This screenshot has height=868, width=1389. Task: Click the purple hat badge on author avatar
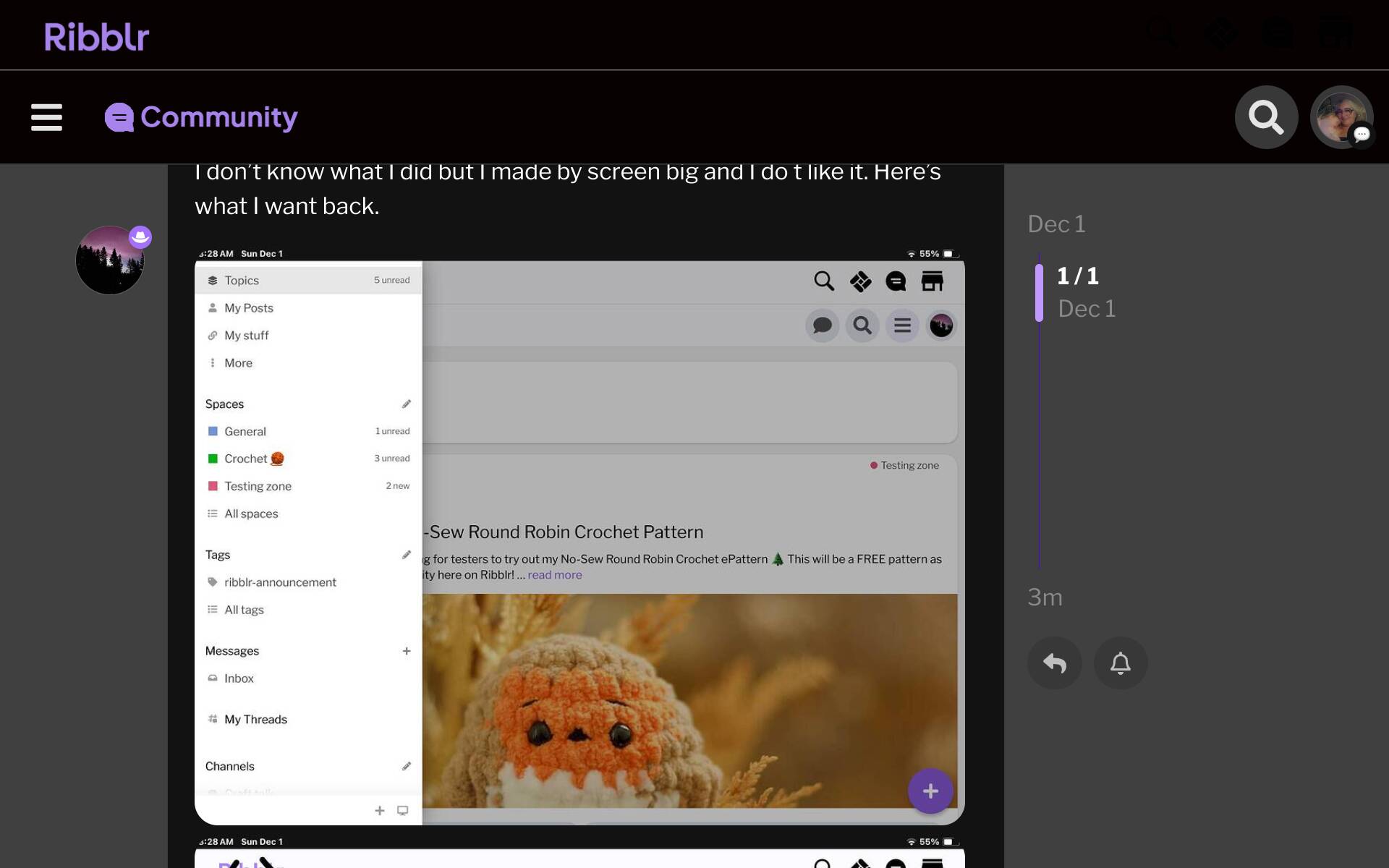[140, 237]
